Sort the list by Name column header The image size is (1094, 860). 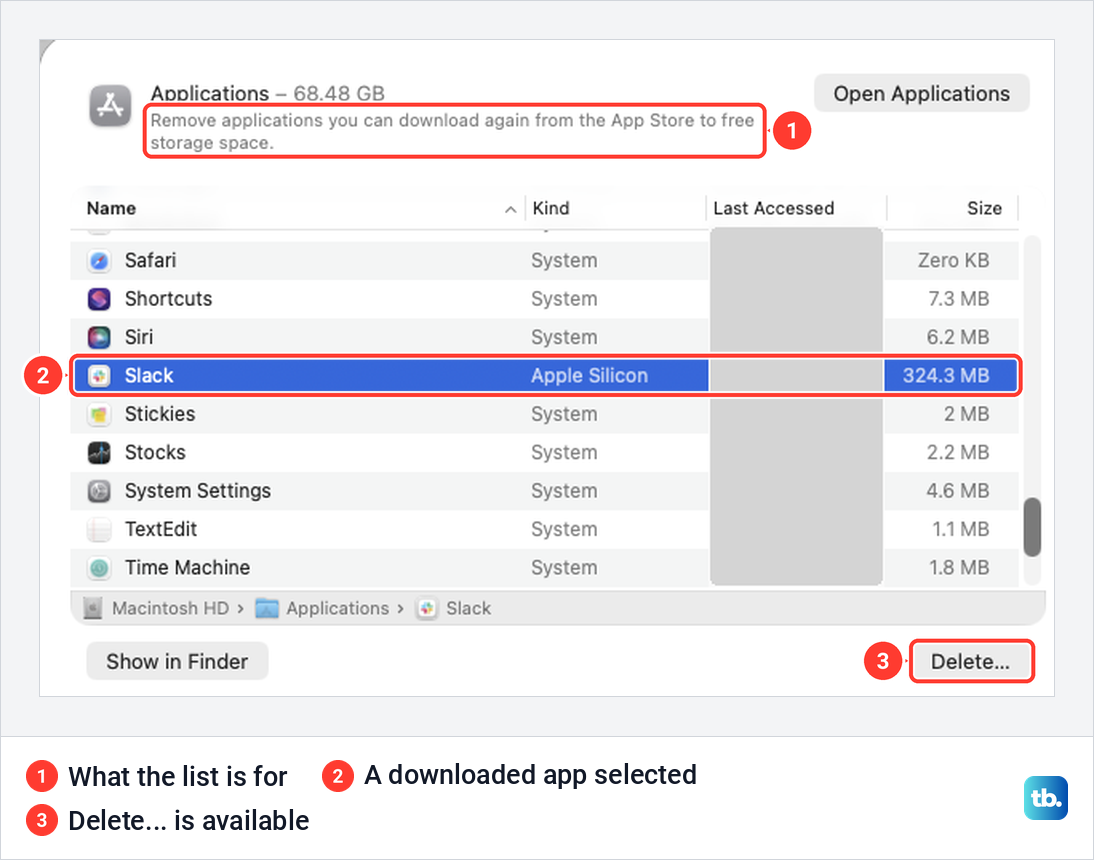tap(112, 209)
